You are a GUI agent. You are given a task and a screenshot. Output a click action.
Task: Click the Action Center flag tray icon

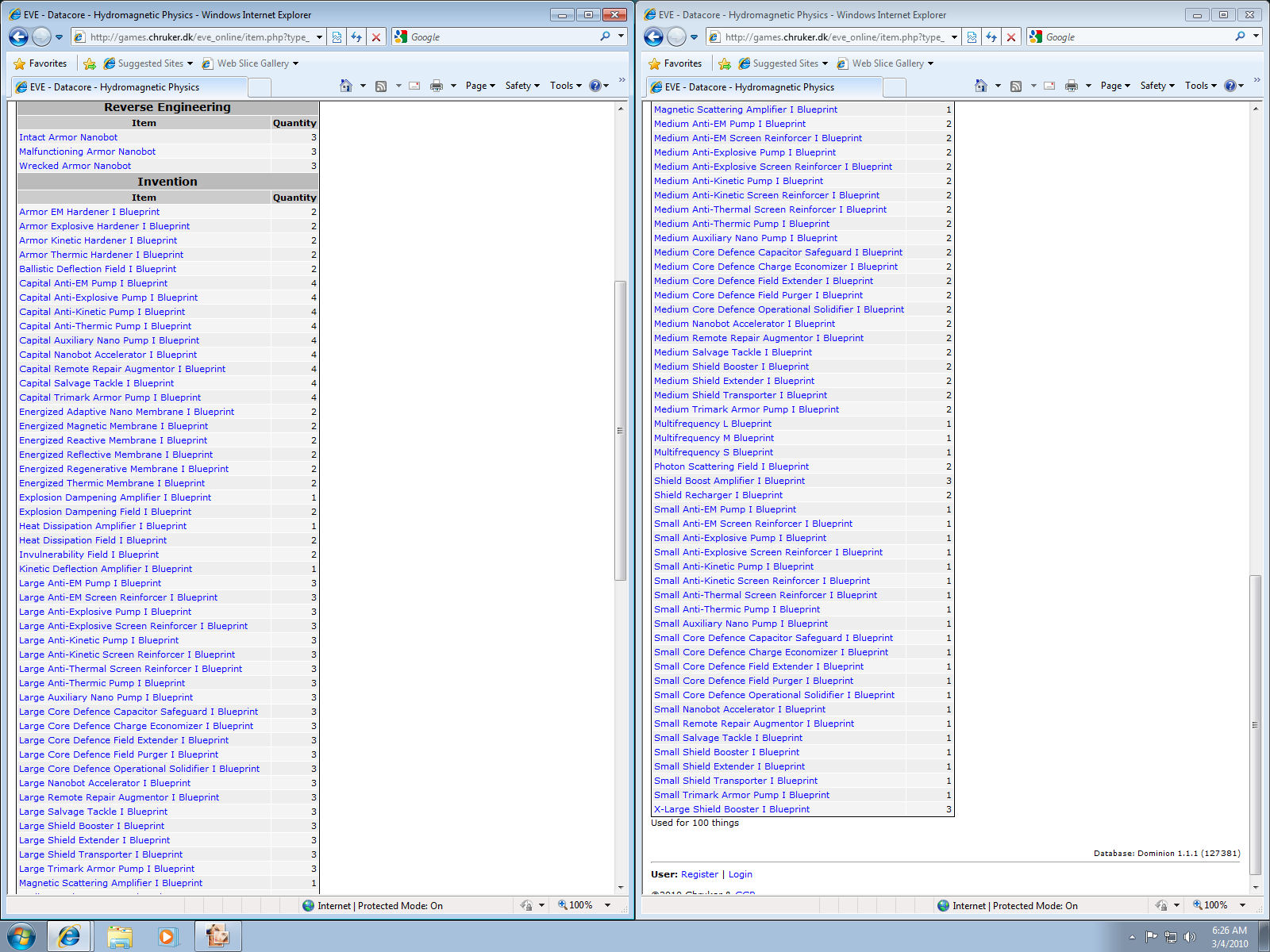[x=1152, y=937]
